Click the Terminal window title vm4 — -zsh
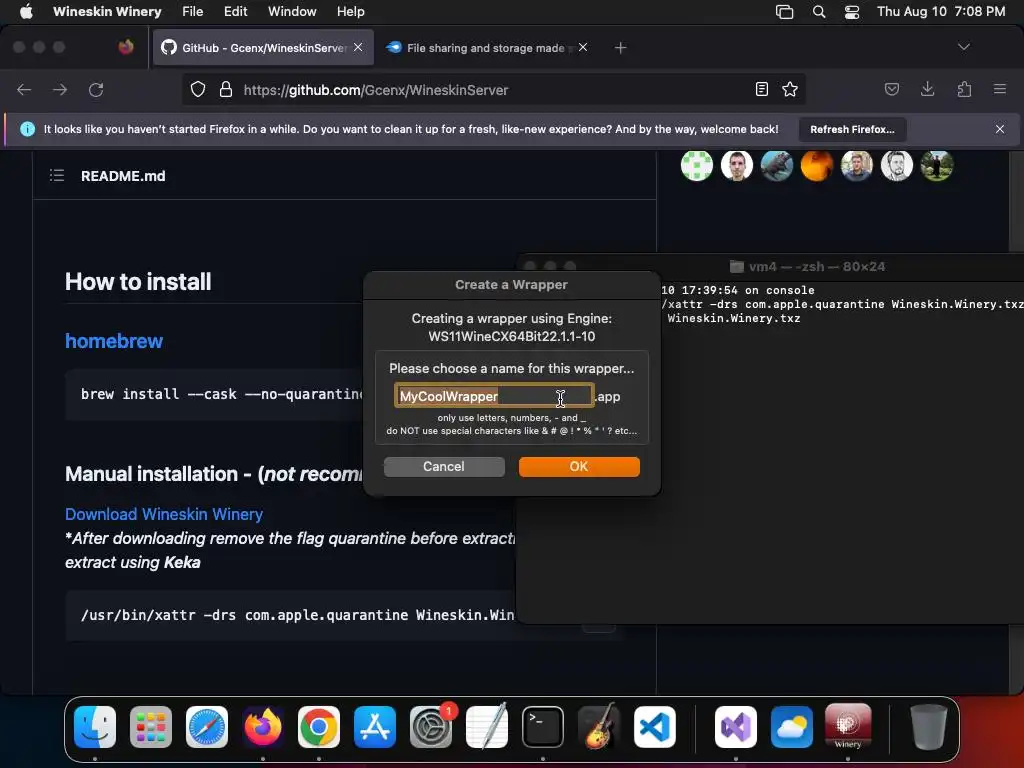 (817, 266)
